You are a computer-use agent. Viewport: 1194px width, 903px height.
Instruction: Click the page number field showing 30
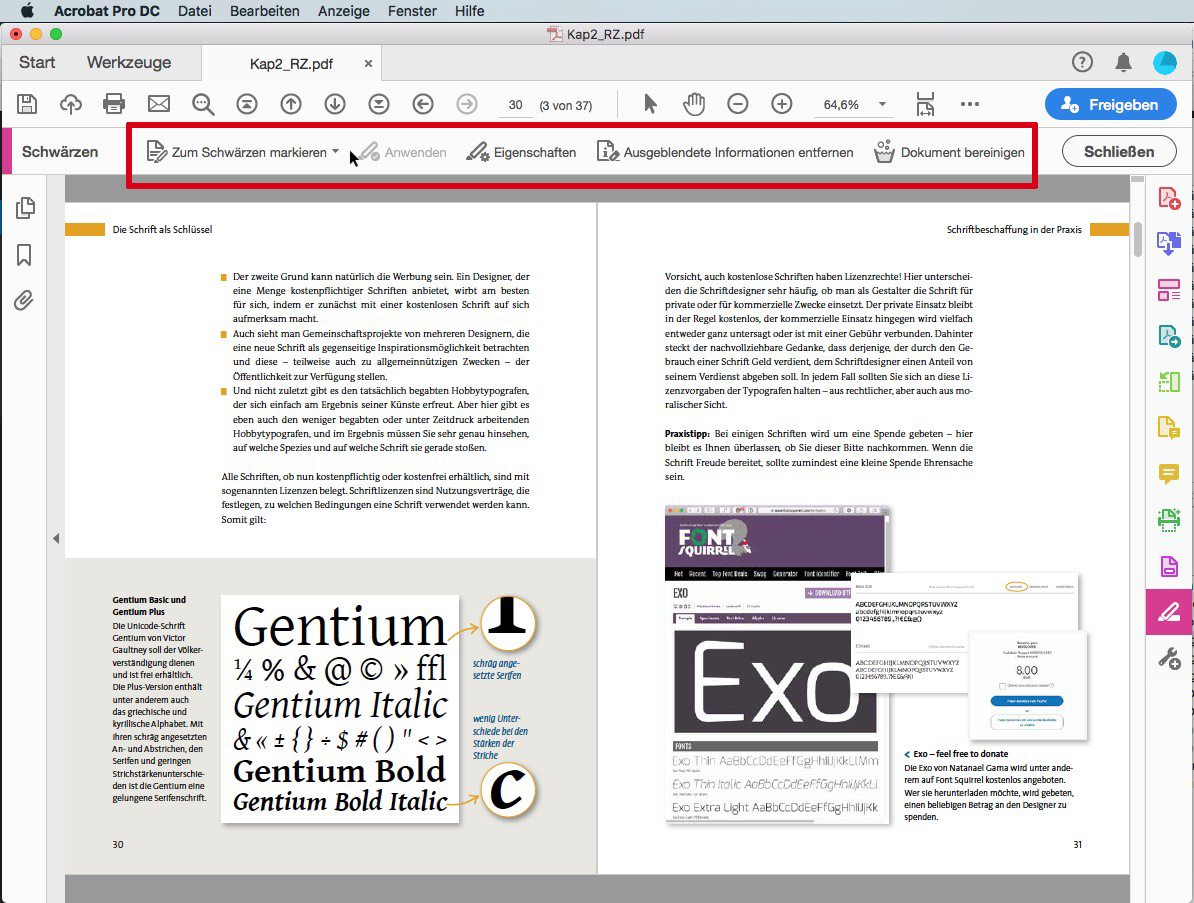point(516,105)
